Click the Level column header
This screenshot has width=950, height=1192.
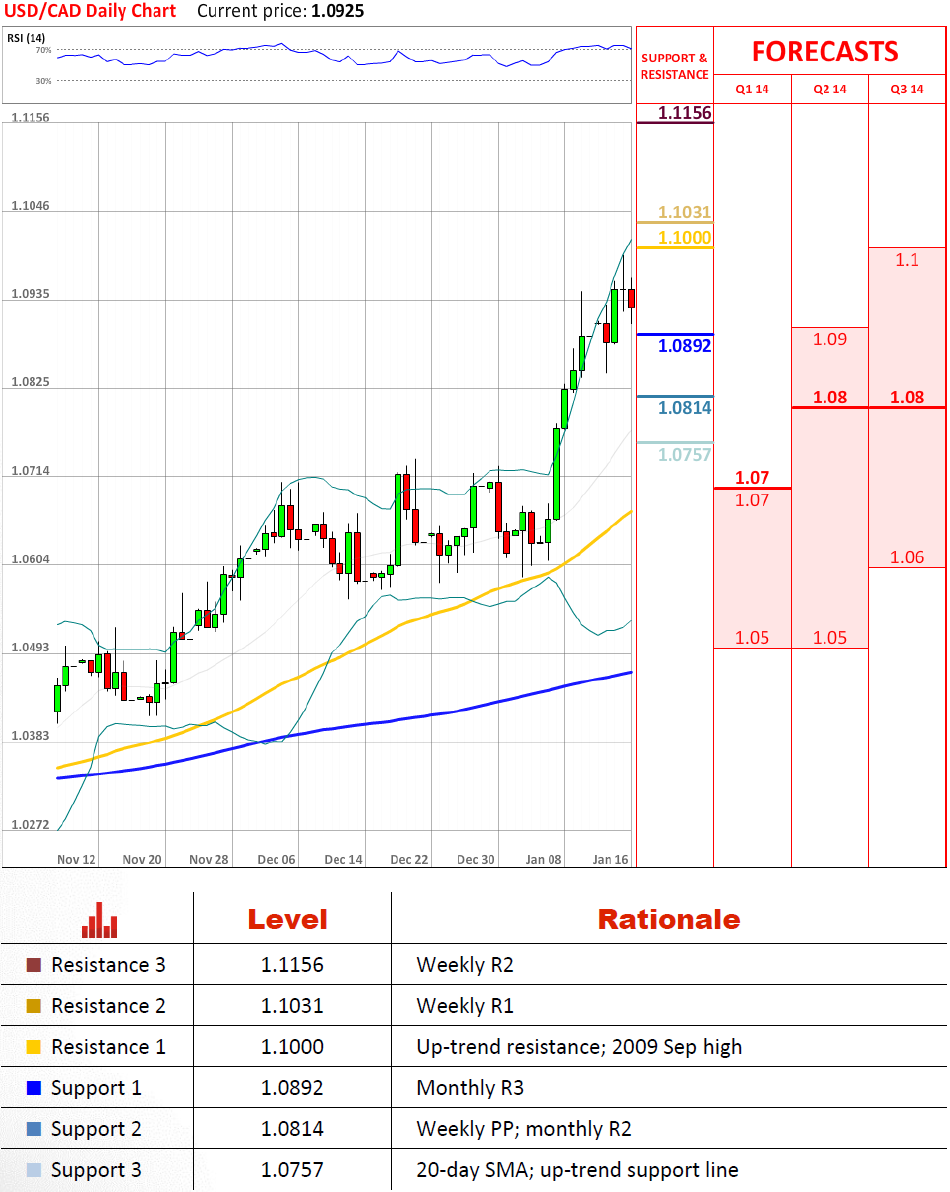pyautogui.click(x=287, y=920)
